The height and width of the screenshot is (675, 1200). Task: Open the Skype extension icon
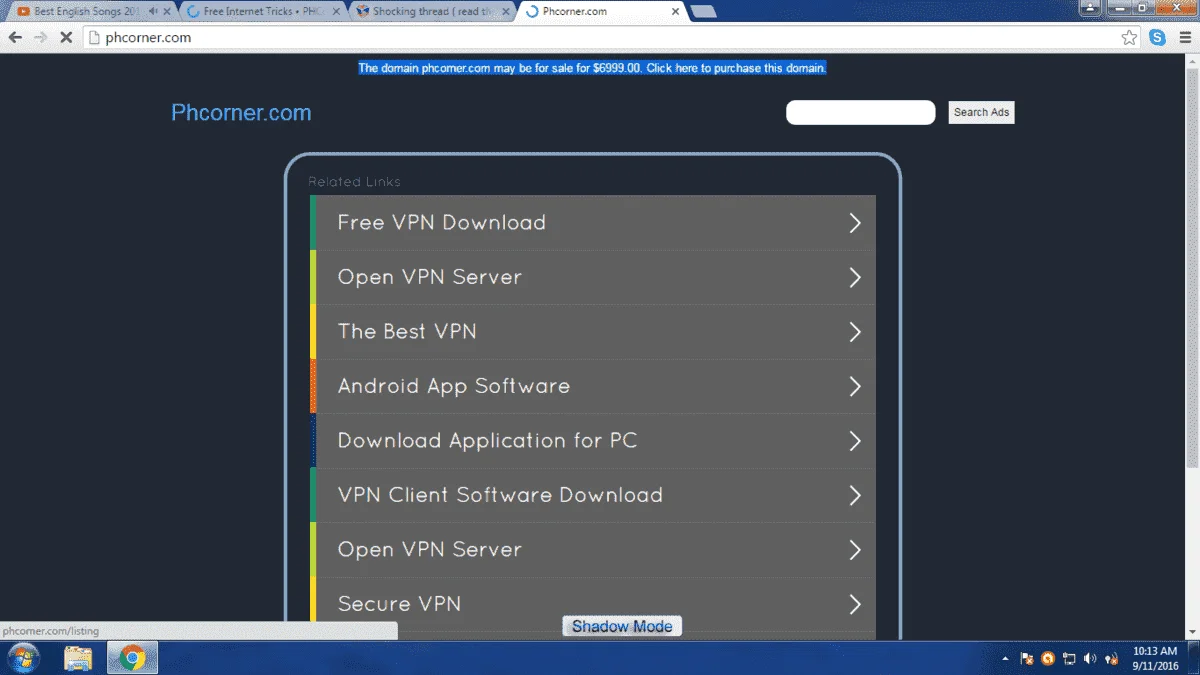(1157, 37)
